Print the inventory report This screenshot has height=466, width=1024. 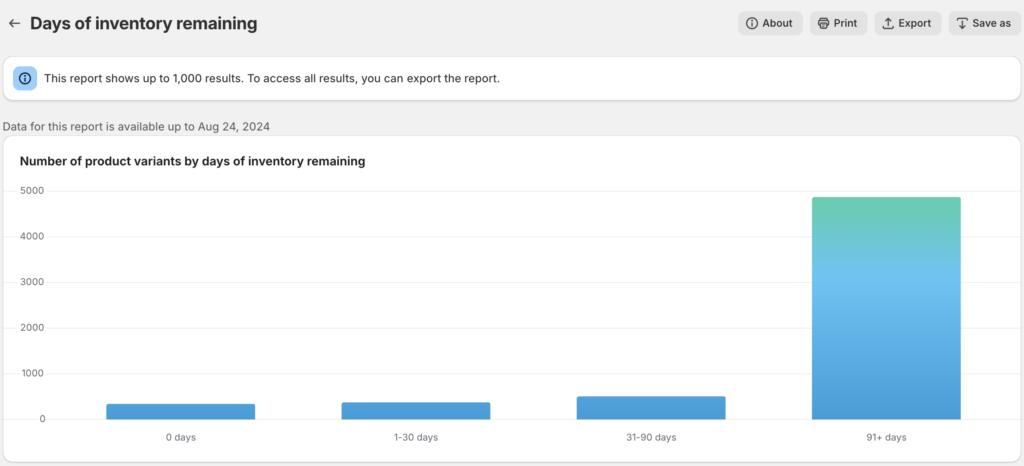(x=839, y=23)
